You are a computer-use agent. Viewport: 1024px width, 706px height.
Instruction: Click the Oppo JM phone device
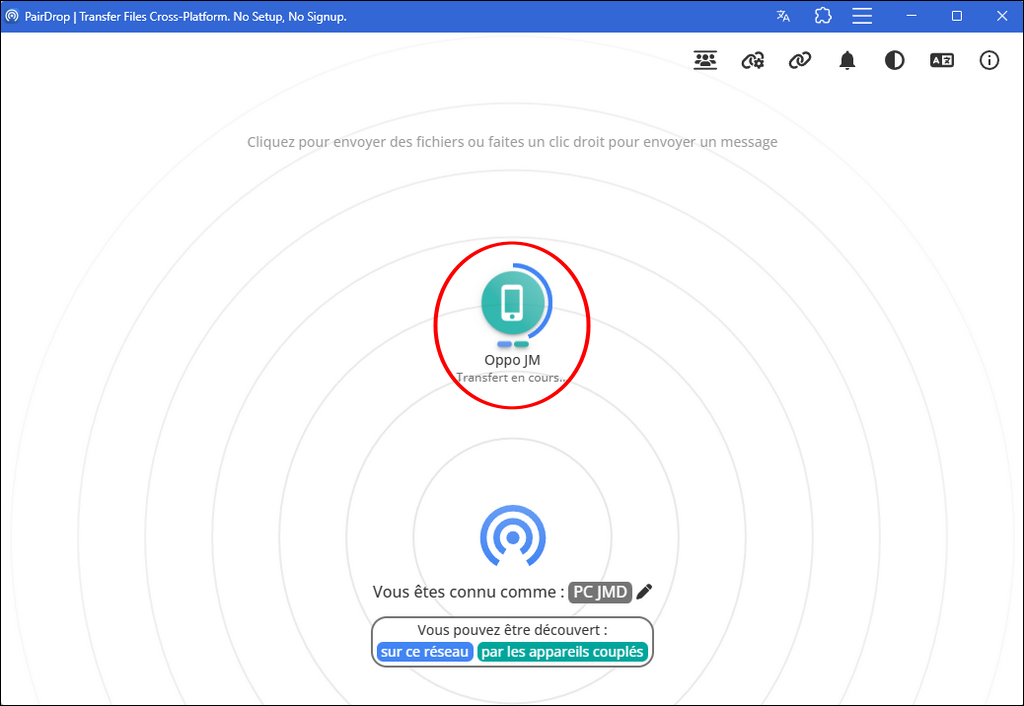512,302
